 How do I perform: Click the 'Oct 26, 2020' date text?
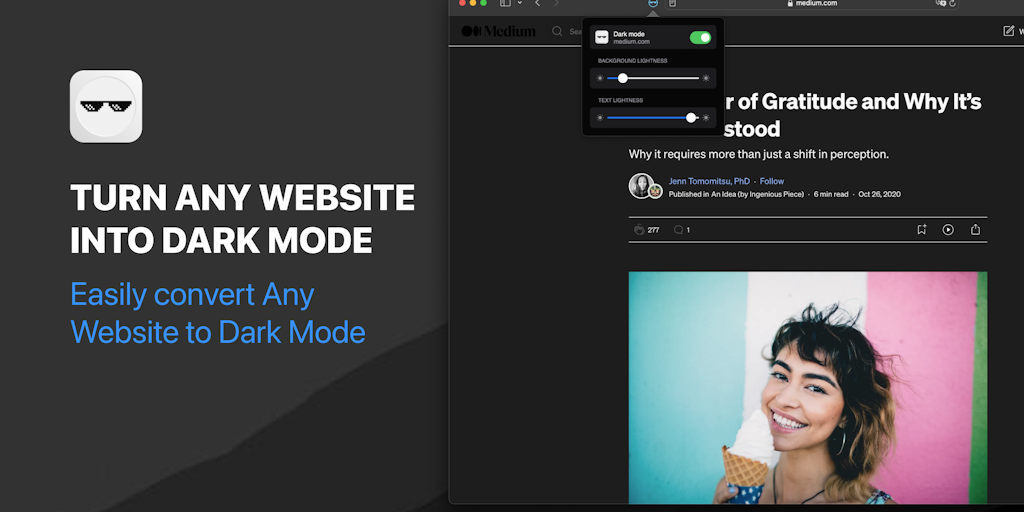pos(879,194)
